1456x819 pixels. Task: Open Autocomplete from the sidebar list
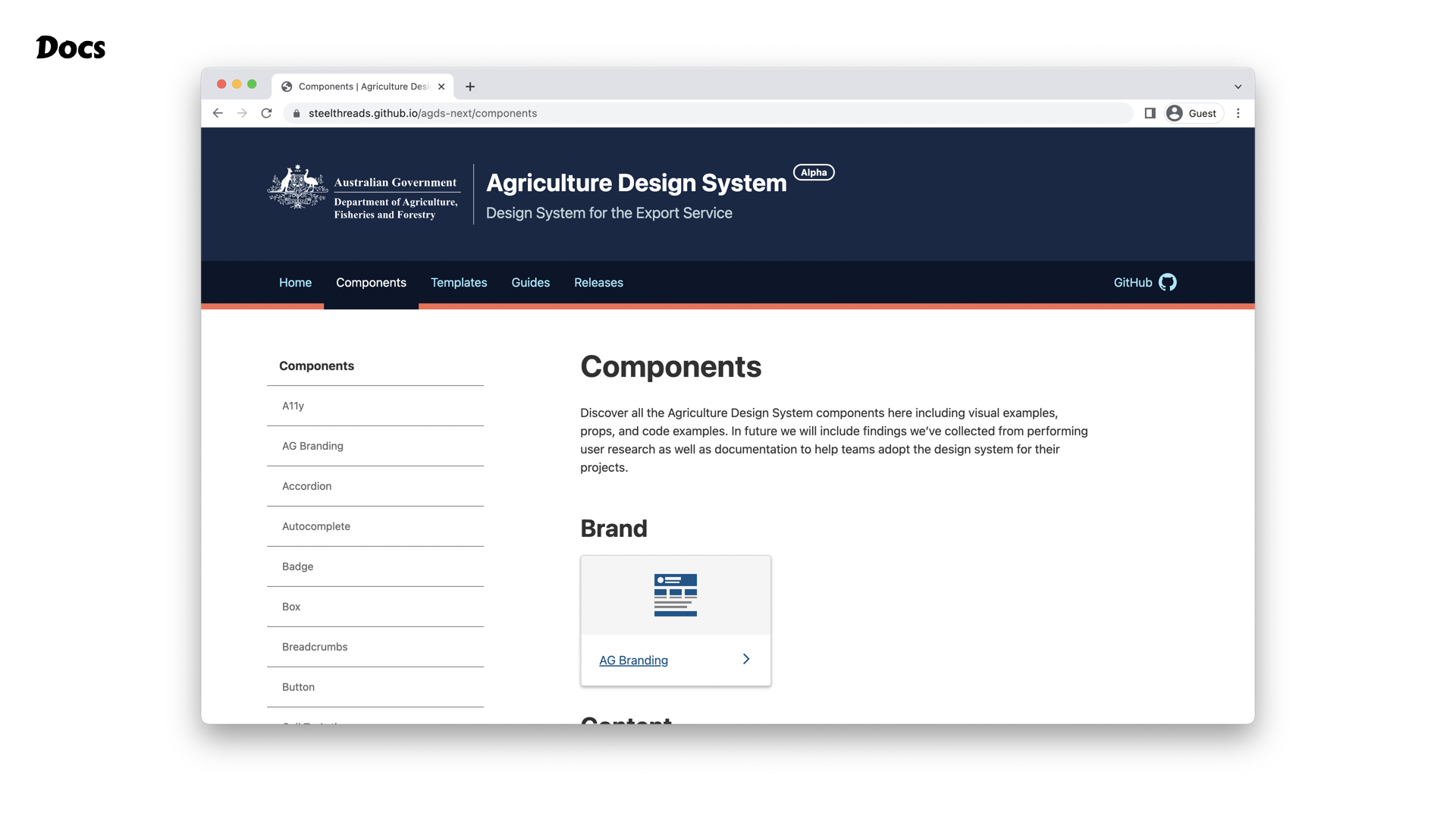point(316,526)
